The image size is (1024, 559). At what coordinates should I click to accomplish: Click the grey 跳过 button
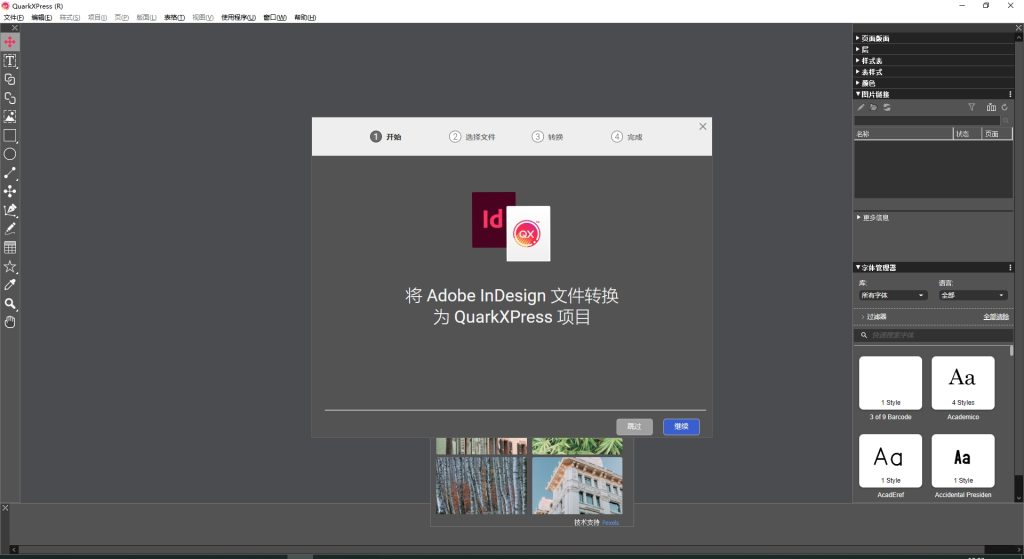(634, 426)
